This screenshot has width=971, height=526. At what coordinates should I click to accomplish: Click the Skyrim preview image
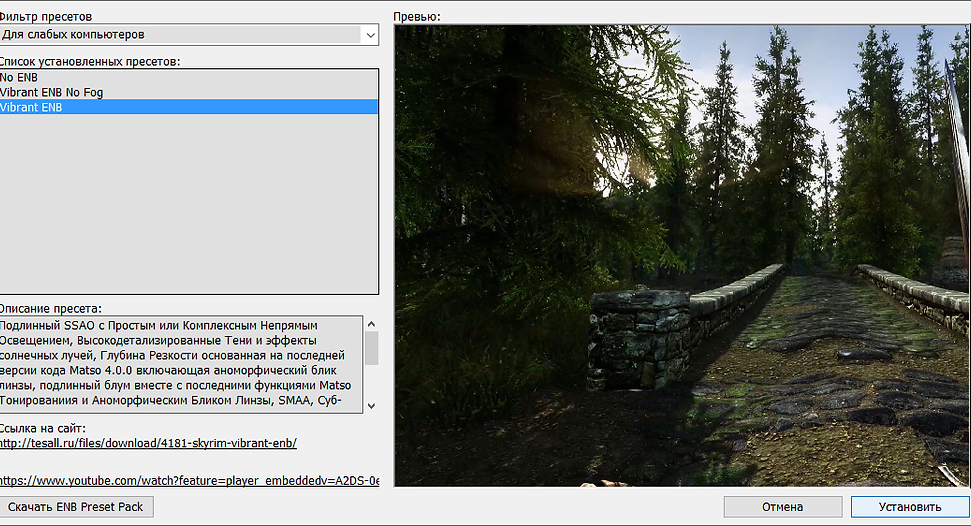pos(682,255)
